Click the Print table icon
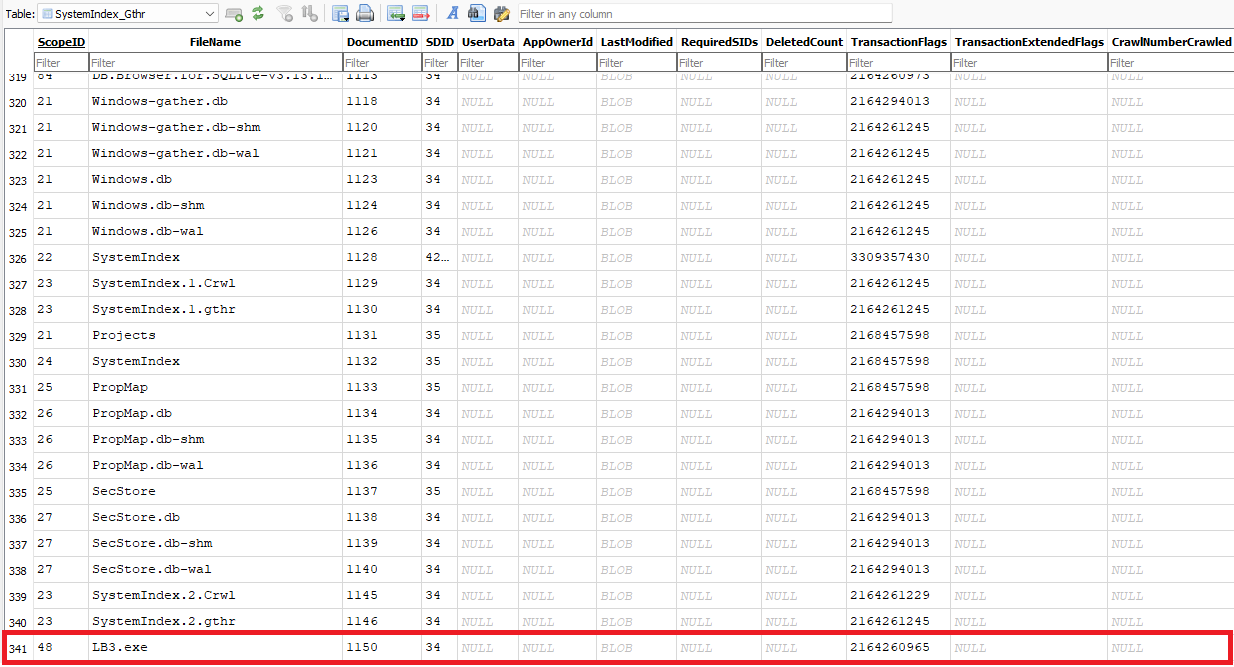 pos(366,14)
